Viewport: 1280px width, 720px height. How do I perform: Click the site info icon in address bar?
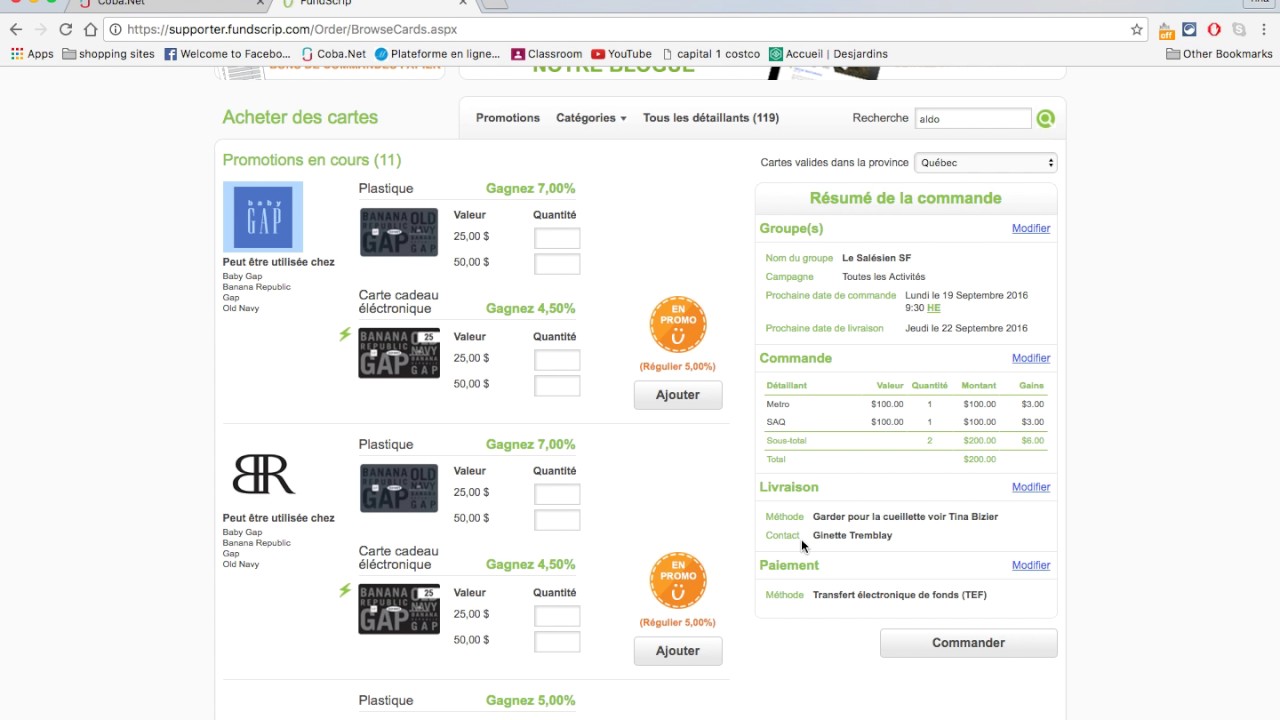(x=116, y=30)
